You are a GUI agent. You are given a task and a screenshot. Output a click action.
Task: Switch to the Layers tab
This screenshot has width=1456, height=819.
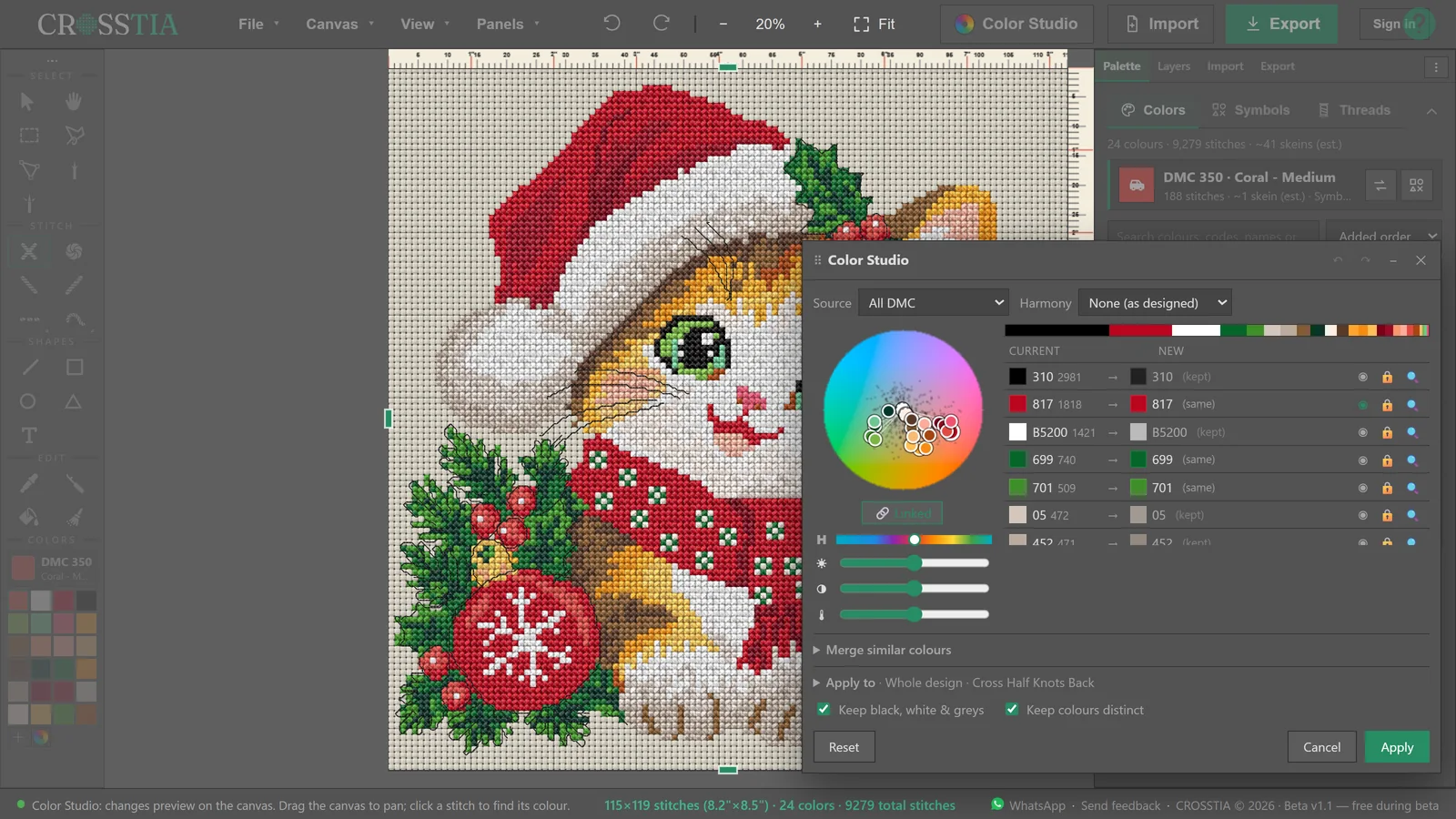click(1174, 66)
